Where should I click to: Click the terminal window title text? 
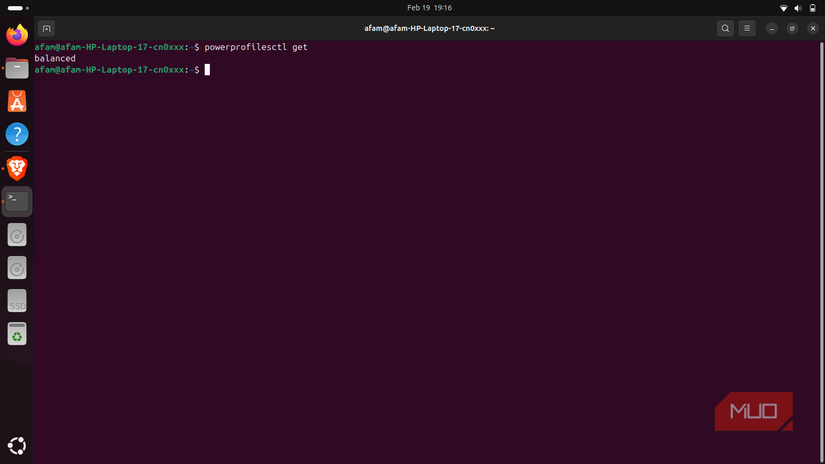coord(429,28)
